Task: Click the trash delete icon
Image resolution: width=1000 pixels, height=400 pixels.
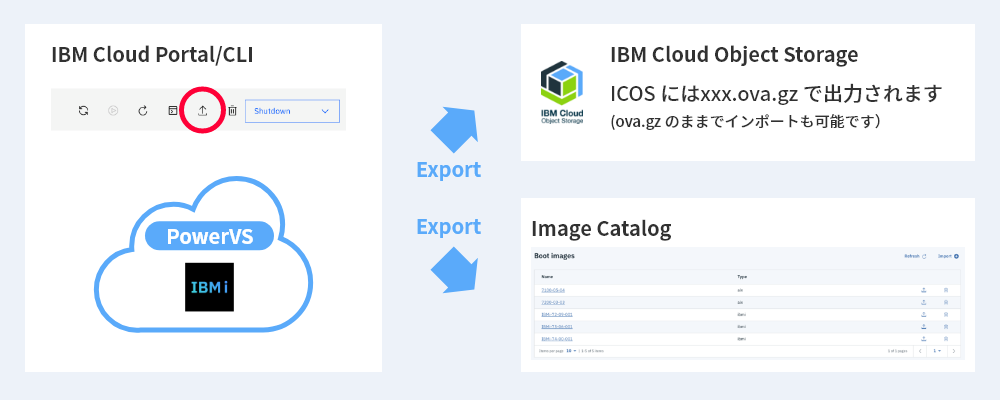Action: click(233, 110)
